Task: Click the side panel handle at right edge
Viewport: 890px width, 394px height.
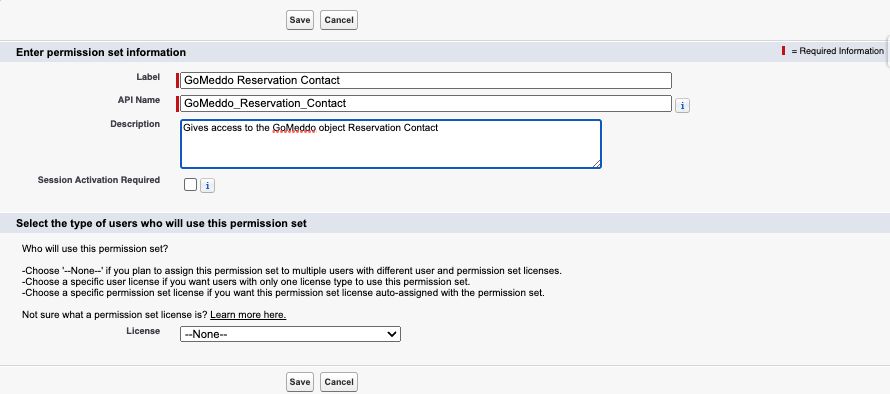Action: pyautogui.click(x=887, y=51)
